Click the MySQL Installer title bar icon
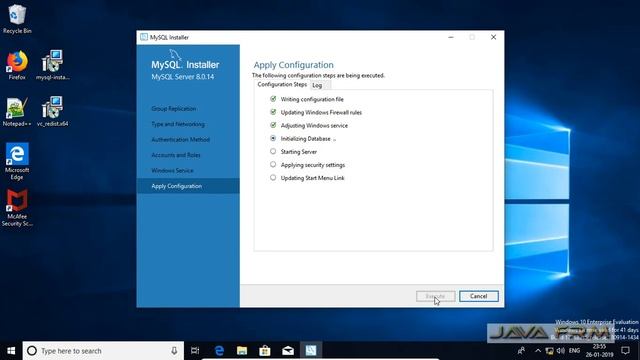The image size is (640, 360). tap(144, 37)
